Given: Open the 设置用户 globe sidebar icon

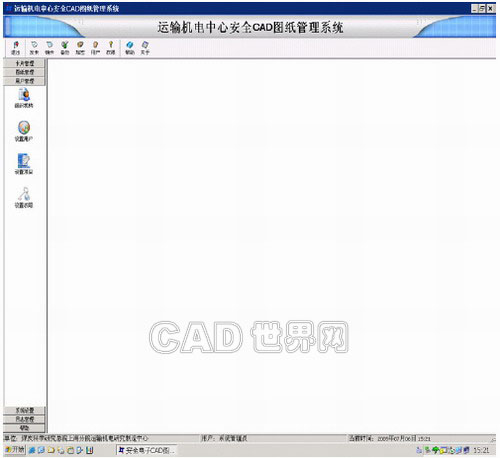Looking at the screenshot, I should (x=24, y=131).
